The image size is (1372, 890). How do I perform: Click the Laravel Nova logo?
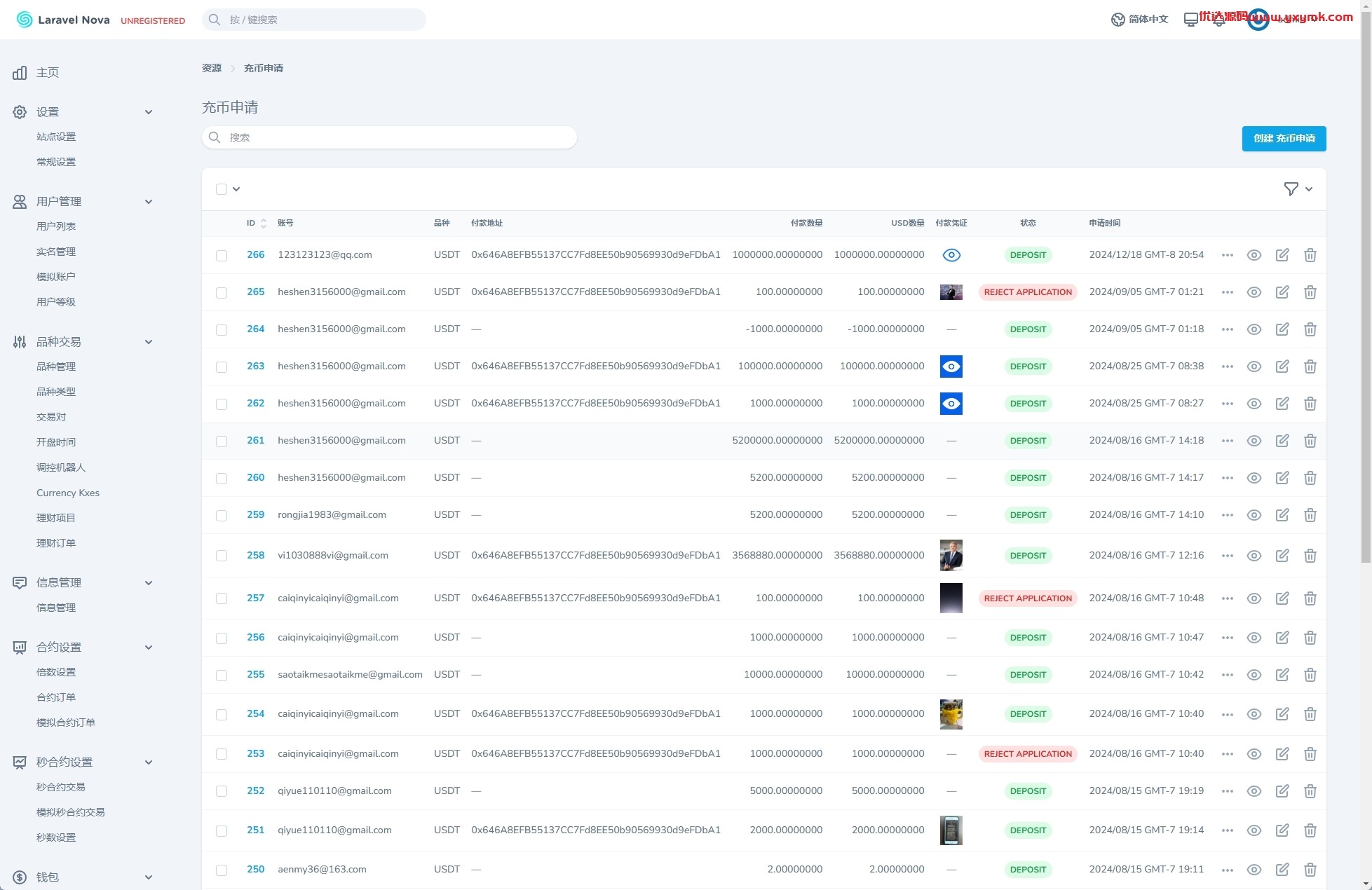point(62,20)
